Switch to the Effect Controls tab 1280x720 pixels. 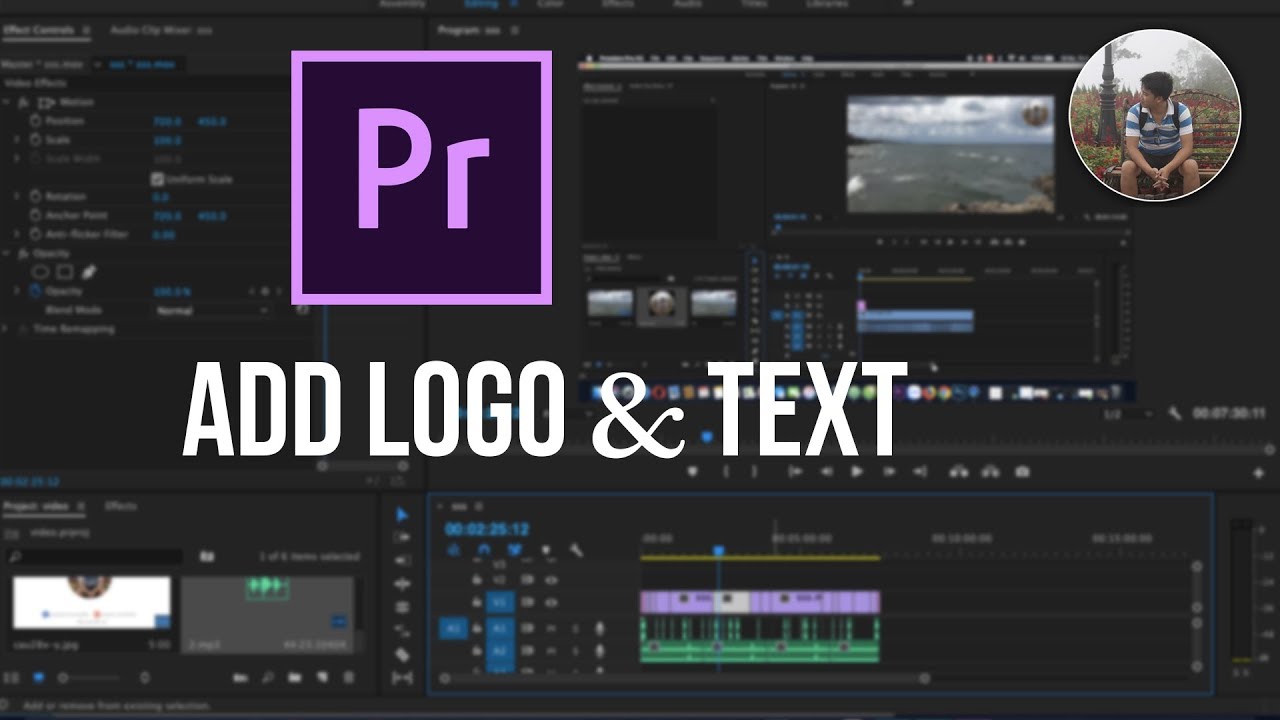(x=38, y=30)
